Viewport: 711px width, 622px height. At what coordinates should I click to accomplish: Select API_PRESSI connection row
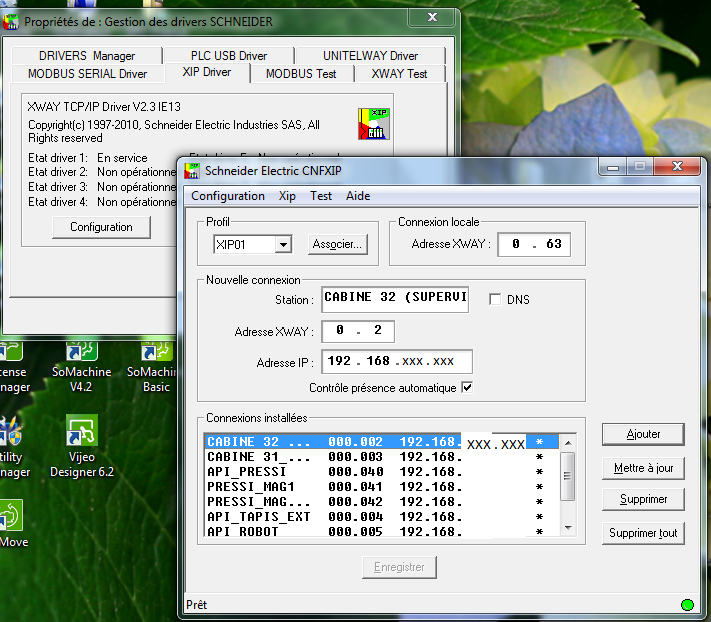[382, 472]
